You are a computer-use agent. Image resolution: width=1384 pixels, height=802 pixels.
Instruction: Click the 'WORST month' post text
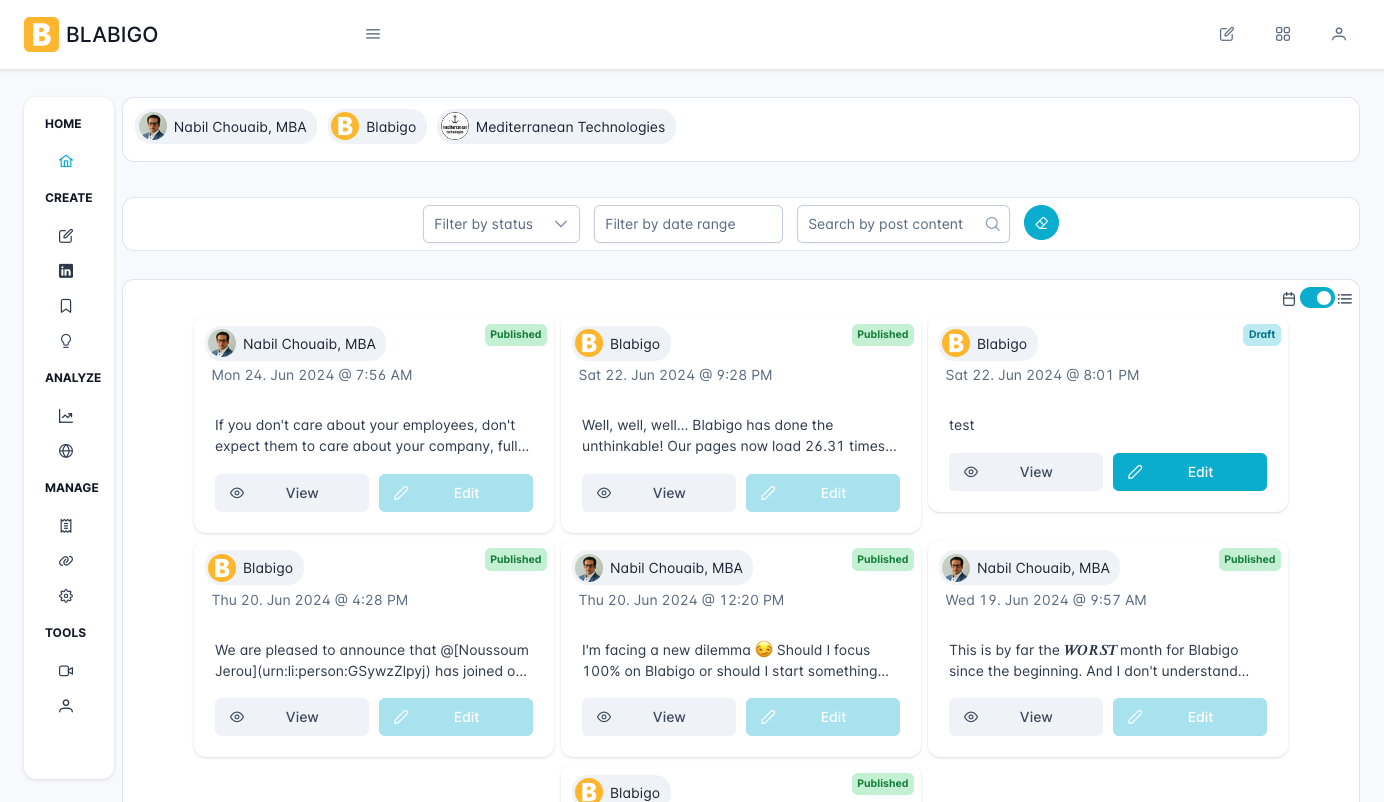click(x=1099, y=661)
